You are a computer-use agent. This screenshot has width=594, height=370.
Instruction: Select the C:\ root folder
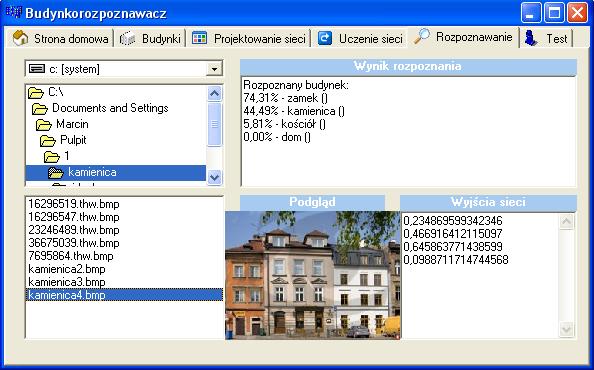pyautogui.click(x=55, y=92)
